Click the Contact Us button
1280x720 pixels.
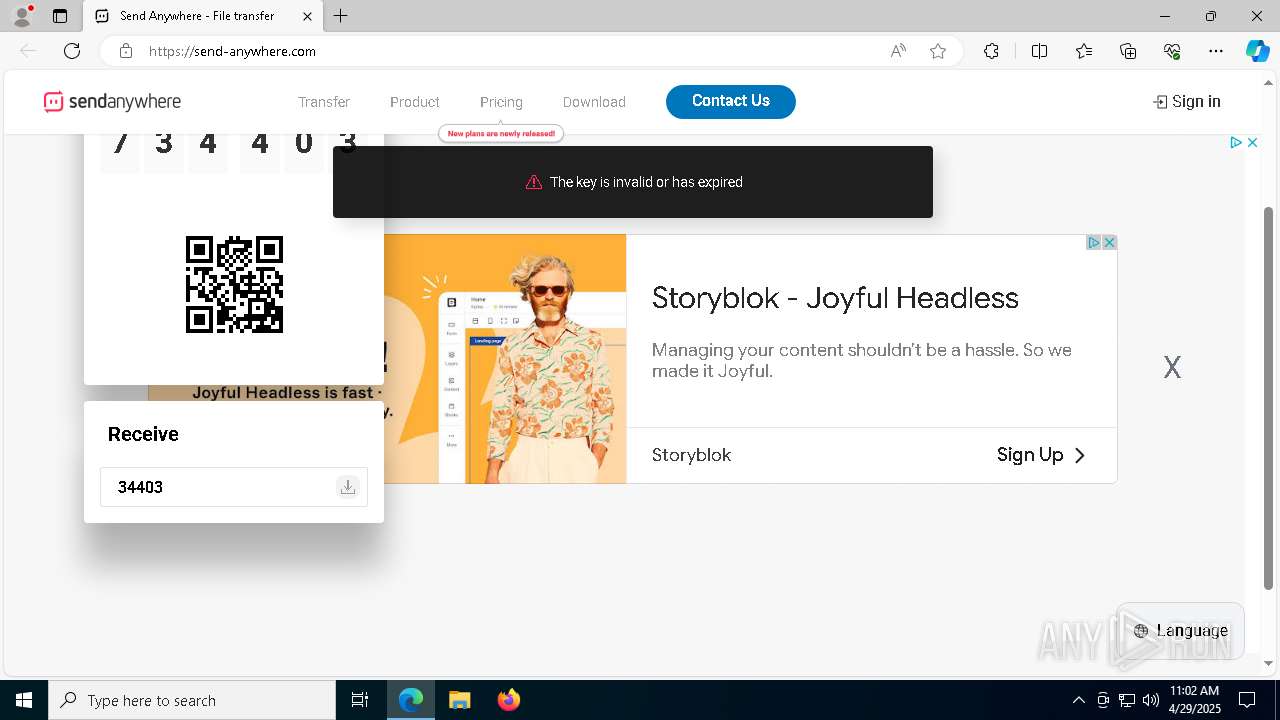pyautogui.click(x=731, y=101)
